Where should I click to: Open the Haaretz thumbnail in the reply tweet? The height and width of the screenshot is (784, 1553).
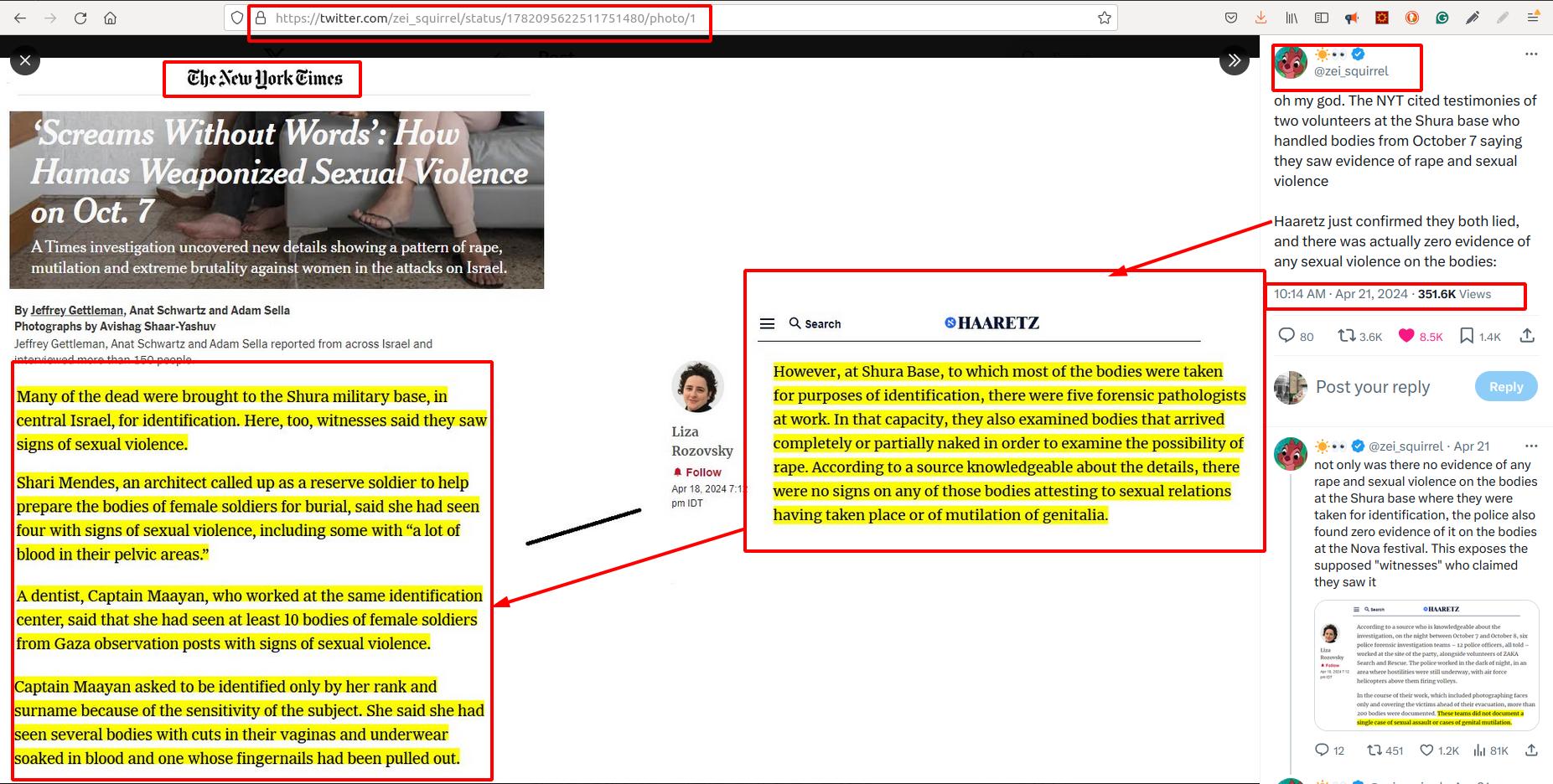click(1426, 665)
